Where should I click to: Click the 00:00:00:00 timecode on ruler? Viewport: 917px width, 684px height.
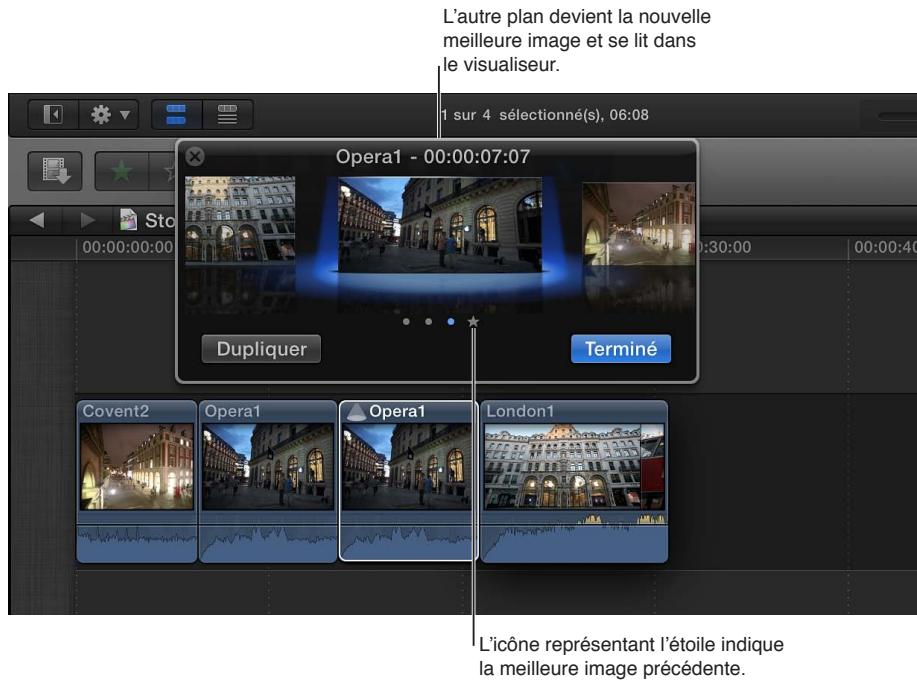(x=128, y=247)
